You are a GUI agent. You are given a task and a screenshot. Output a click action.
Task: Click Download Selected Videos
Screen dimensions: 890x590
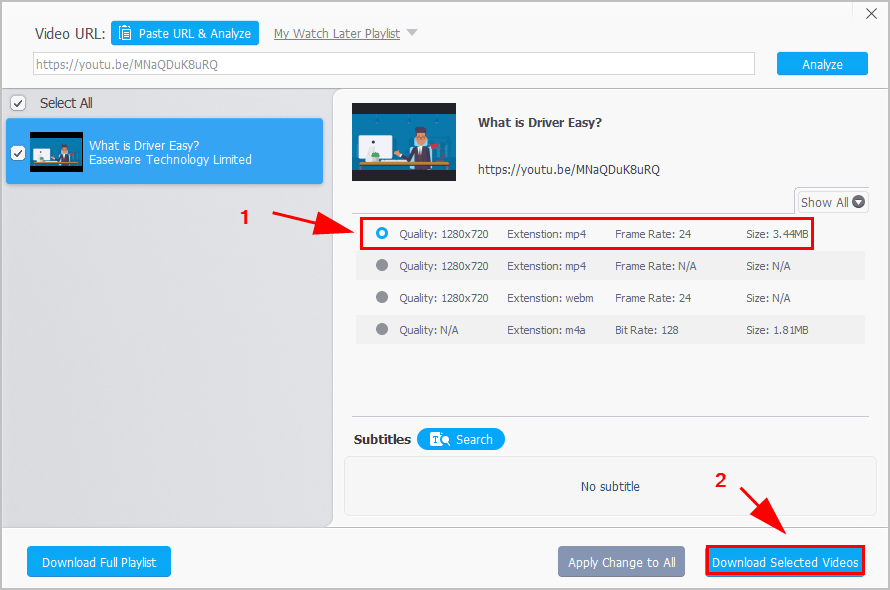tap(784, 561)
